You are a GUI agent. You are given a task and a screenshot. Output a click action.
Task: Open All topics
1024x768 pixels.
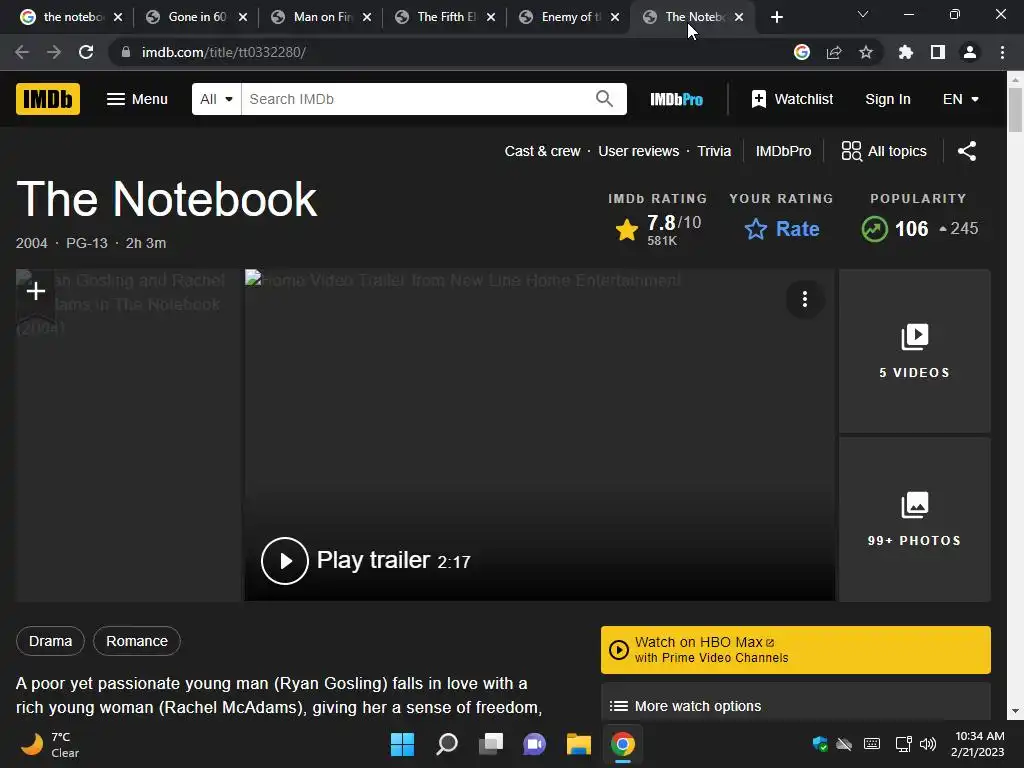point(884,152)
